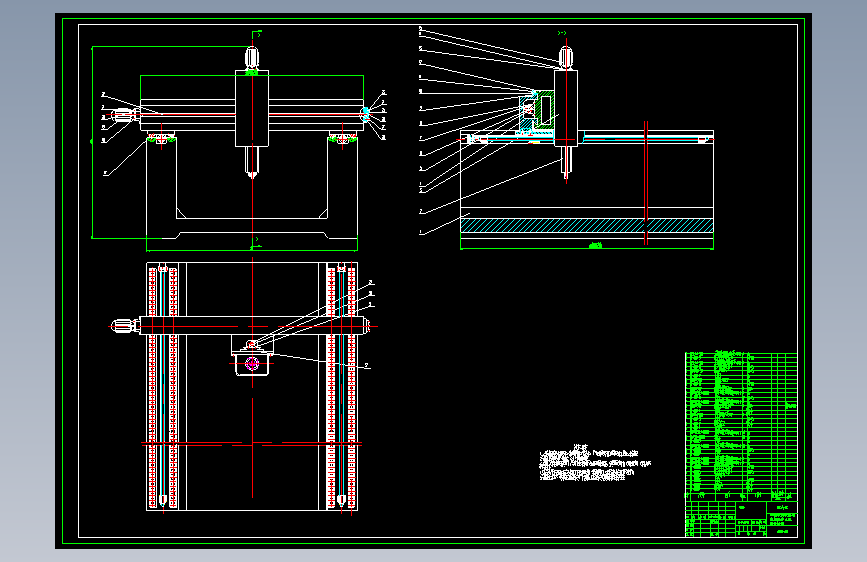This screenshot has height=562, width=867.
Task: Click the green parts list table
Action: 741,426
